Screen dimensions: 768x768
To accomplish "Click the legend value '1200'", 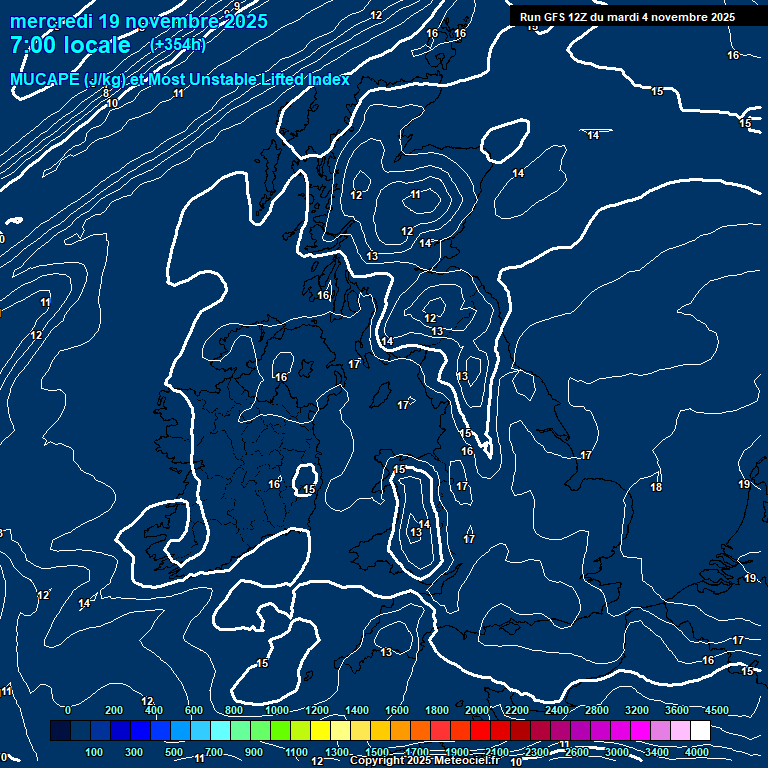I will click(317, 710).
